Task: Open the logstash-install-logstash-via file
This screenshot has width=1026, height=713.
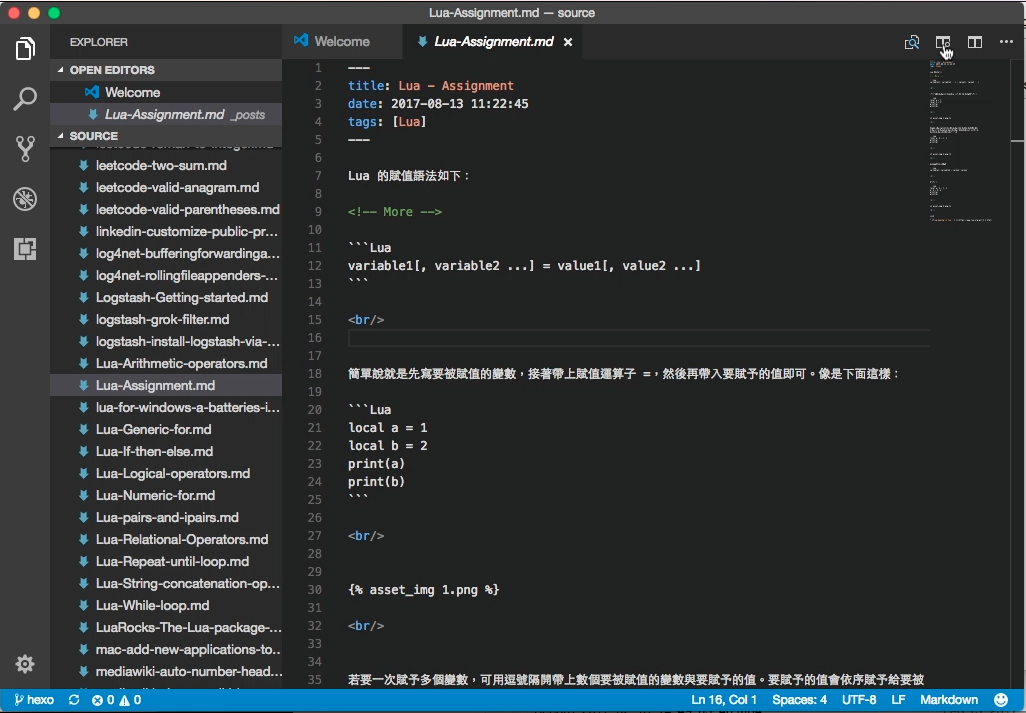Action: click(x=166, y=341)
